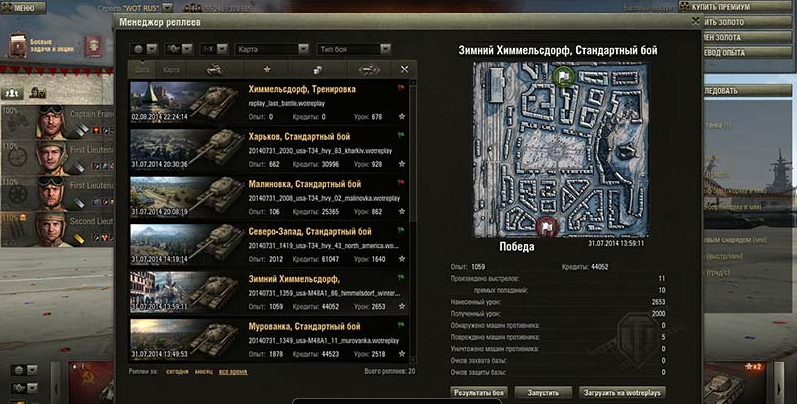
Task: Open Боевые задачи и акции icon
Action: pos(18,45)
